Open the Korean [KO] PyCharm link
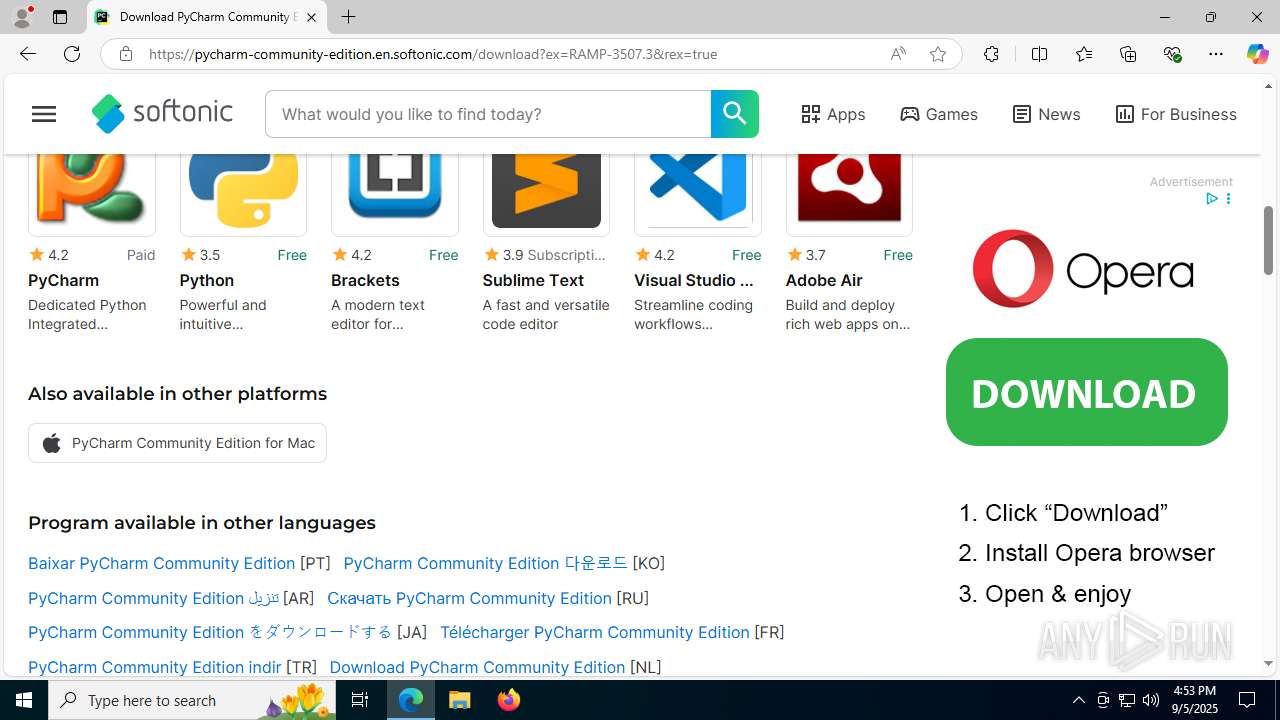 pos(485,563)
